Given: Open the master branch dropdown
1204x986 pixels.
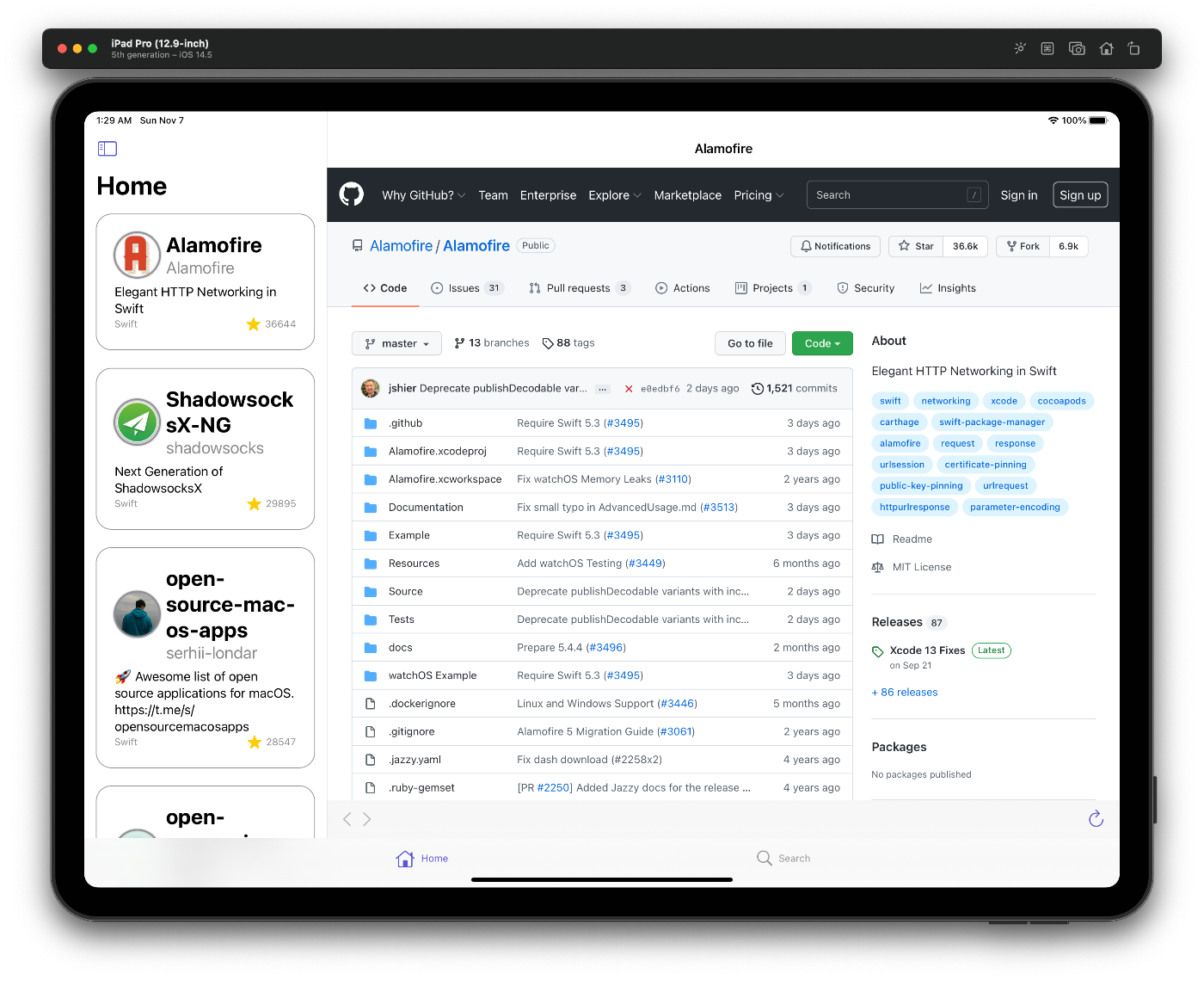Looking at the screenshot, I should (396, 343).
